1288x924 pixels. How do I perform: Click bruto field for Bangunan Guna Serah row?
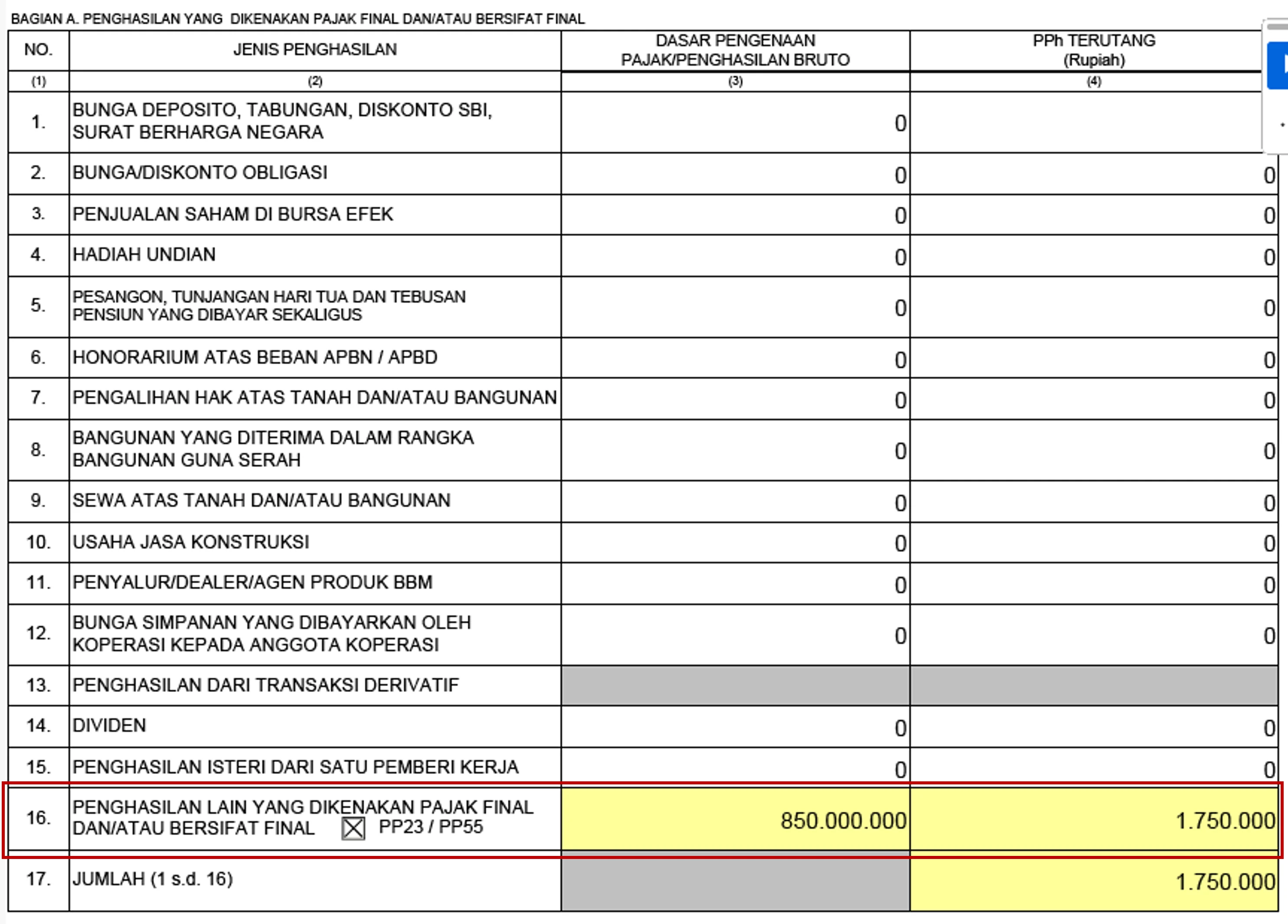[736, 451]
